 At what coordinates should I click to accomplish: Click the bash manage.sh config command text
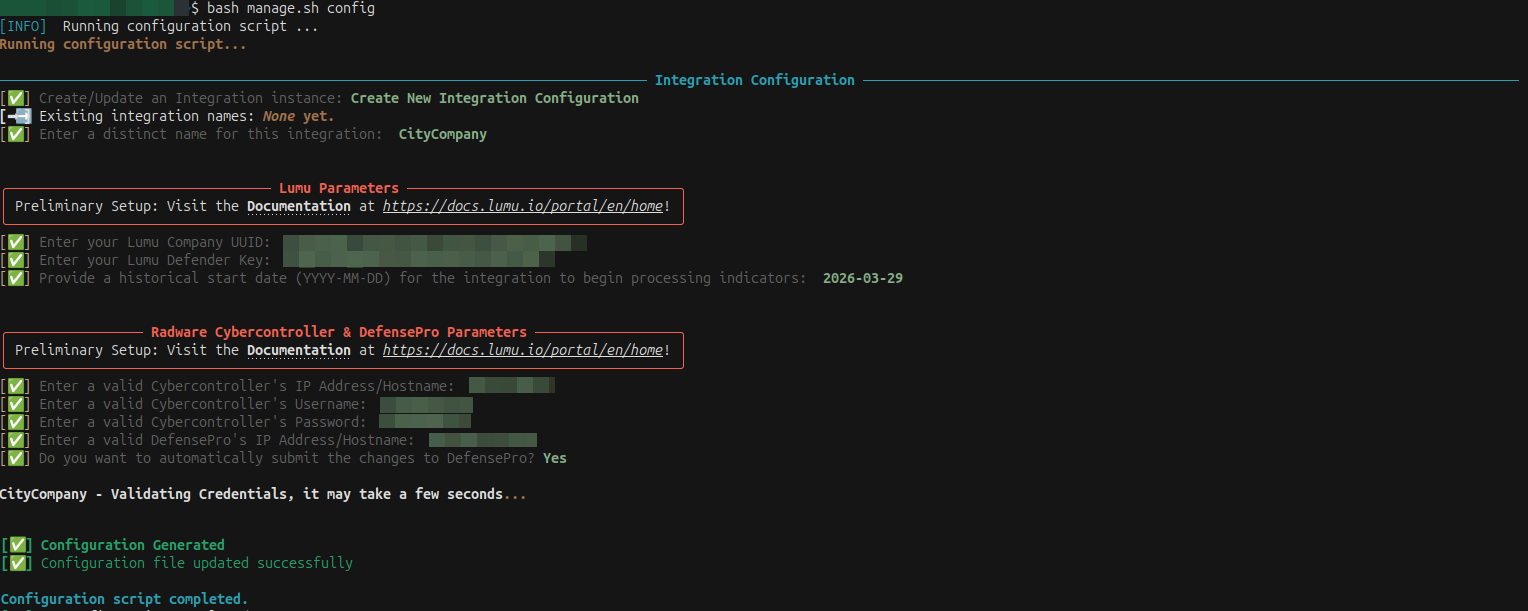click(x=291, y=8)
